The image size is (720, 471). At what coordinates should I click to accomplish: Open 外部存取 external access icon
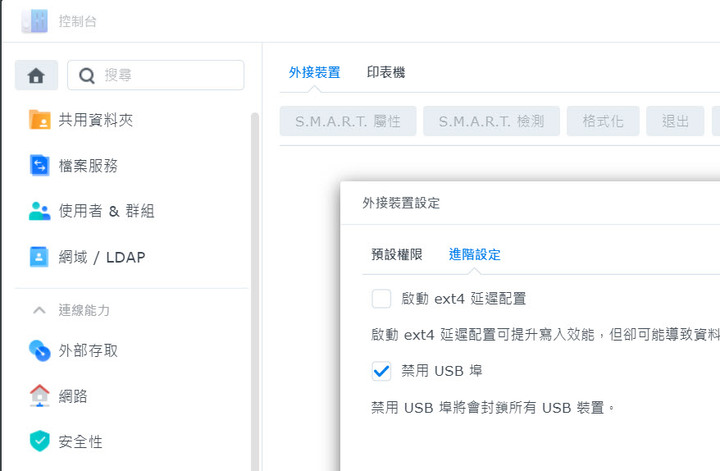pos(39,351)
